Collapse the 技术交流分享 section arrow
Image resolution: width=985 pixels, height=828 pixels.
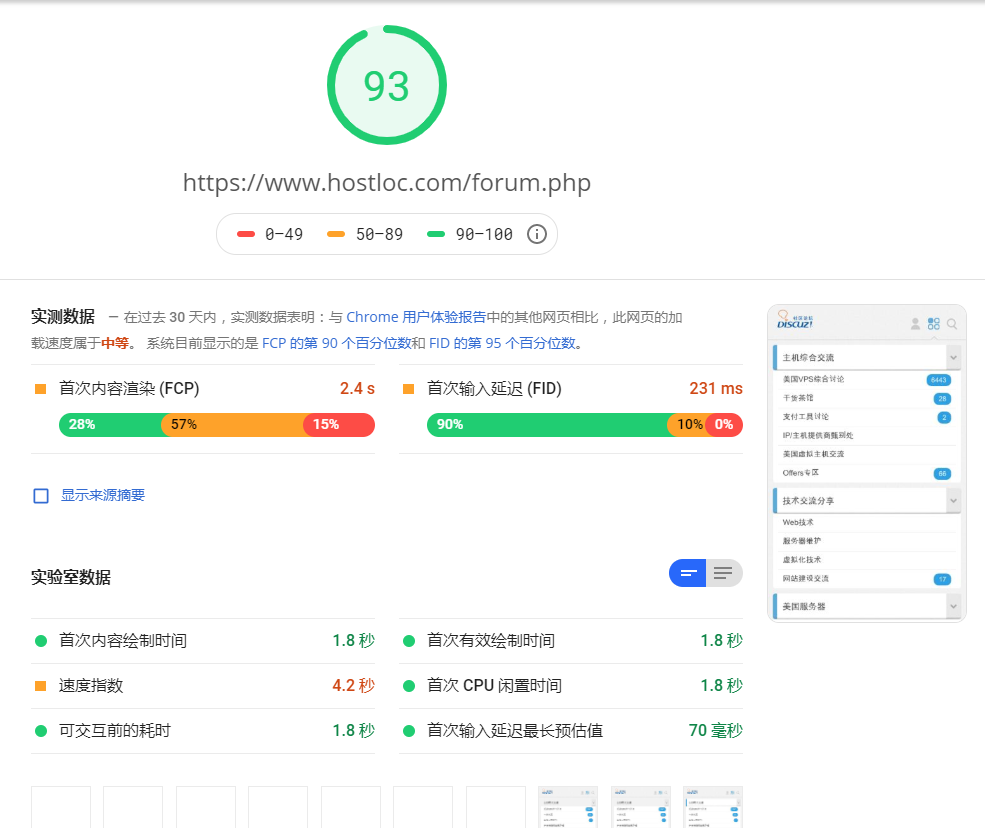954,501
